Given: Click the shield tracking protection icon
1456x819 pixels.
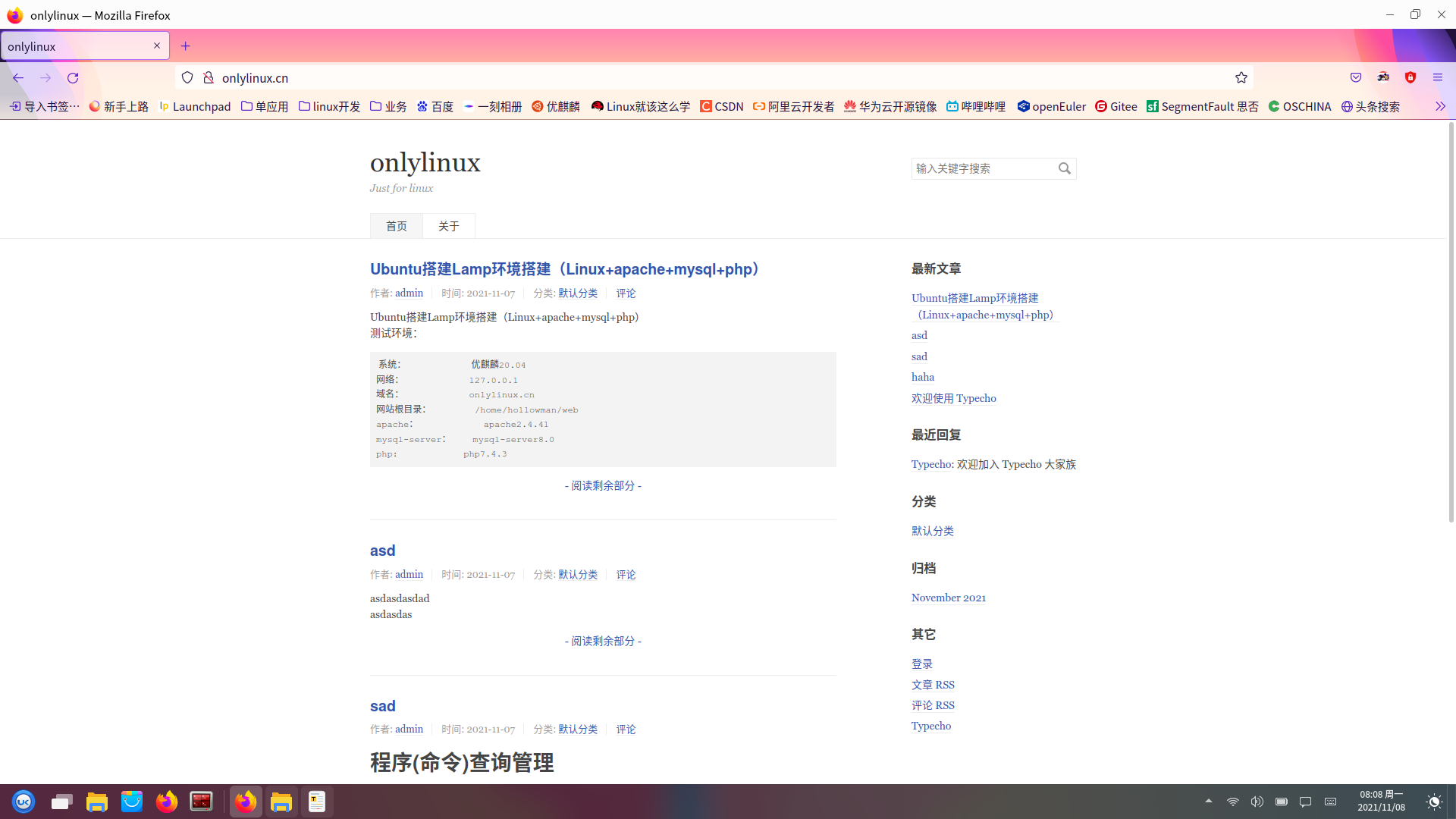Looking at the screenshot, I should pos(187,77).
